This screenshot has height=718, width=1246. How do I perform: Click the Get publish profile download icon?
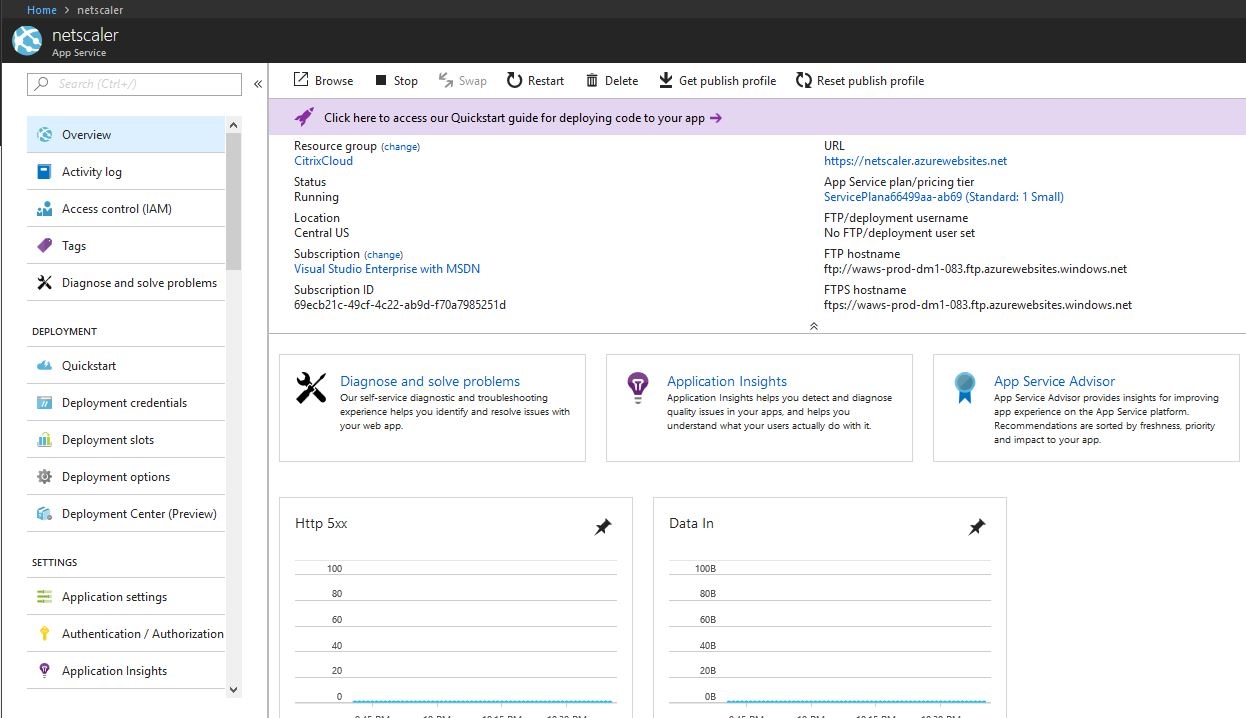click(x=666, y=80)
